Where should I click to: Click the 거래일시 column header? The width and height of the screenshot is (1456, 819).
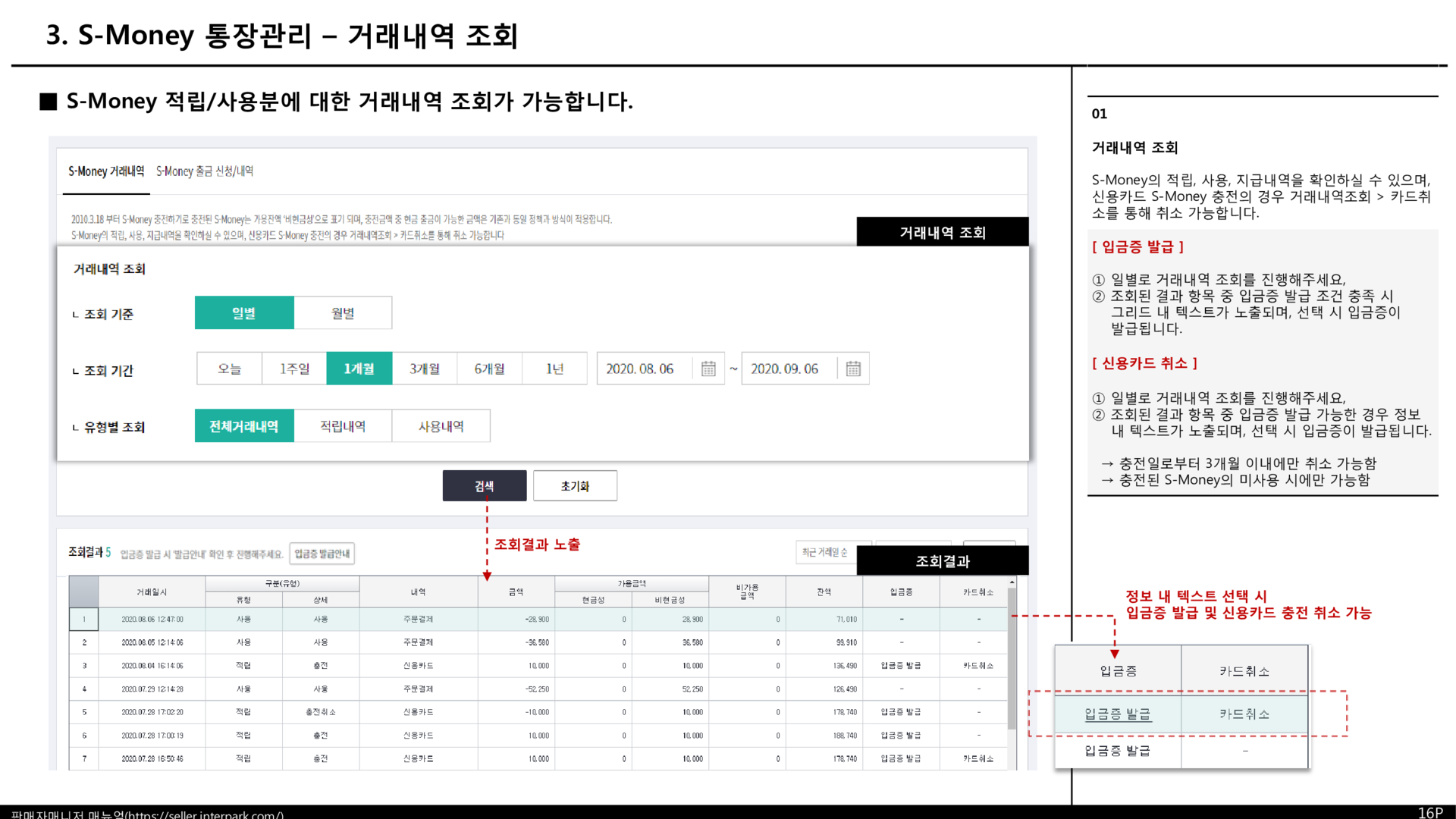point(152,592)
